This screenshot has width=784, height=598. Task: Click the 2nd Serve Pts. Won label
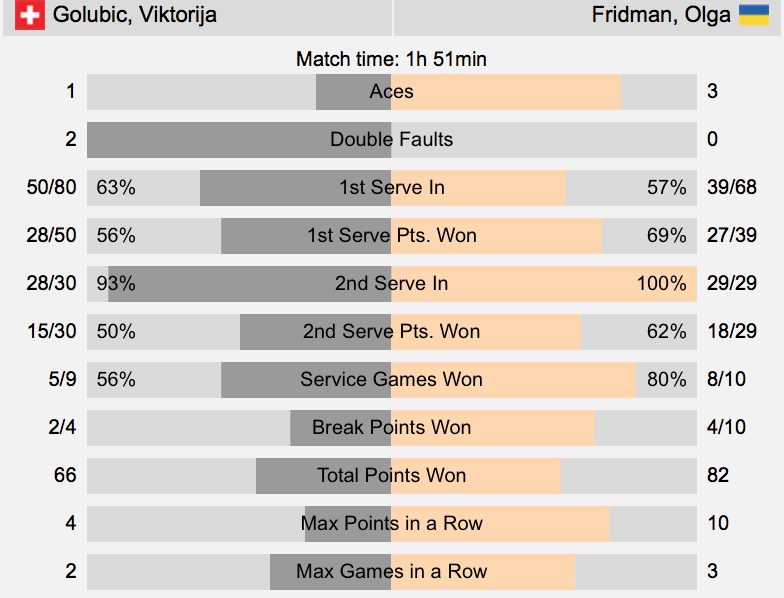pos(391,332)
